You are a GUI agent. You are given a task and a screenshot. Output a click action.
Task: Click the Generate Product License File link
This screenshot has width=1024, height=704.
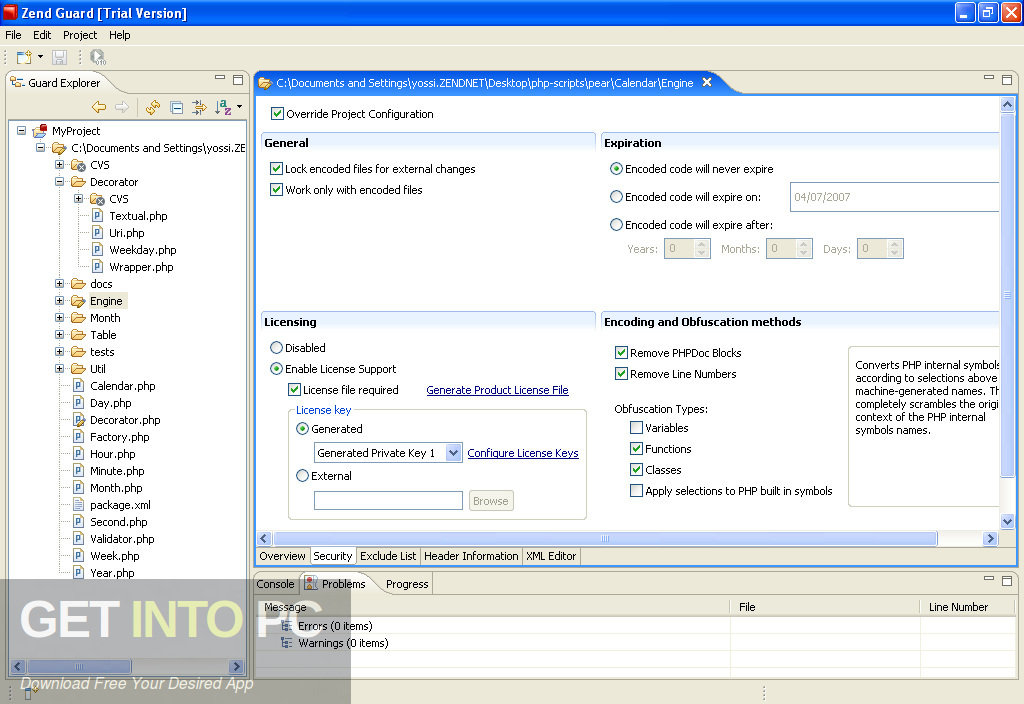pos(497,390)
